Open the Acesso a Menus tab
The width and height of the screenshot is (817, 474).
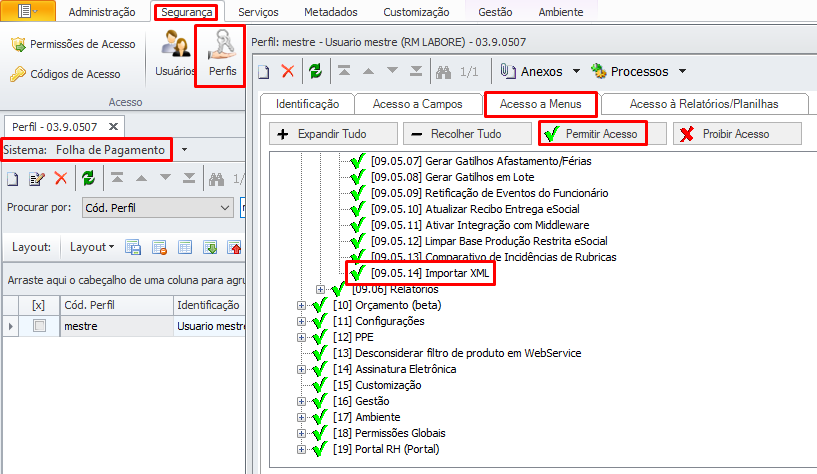540,104
